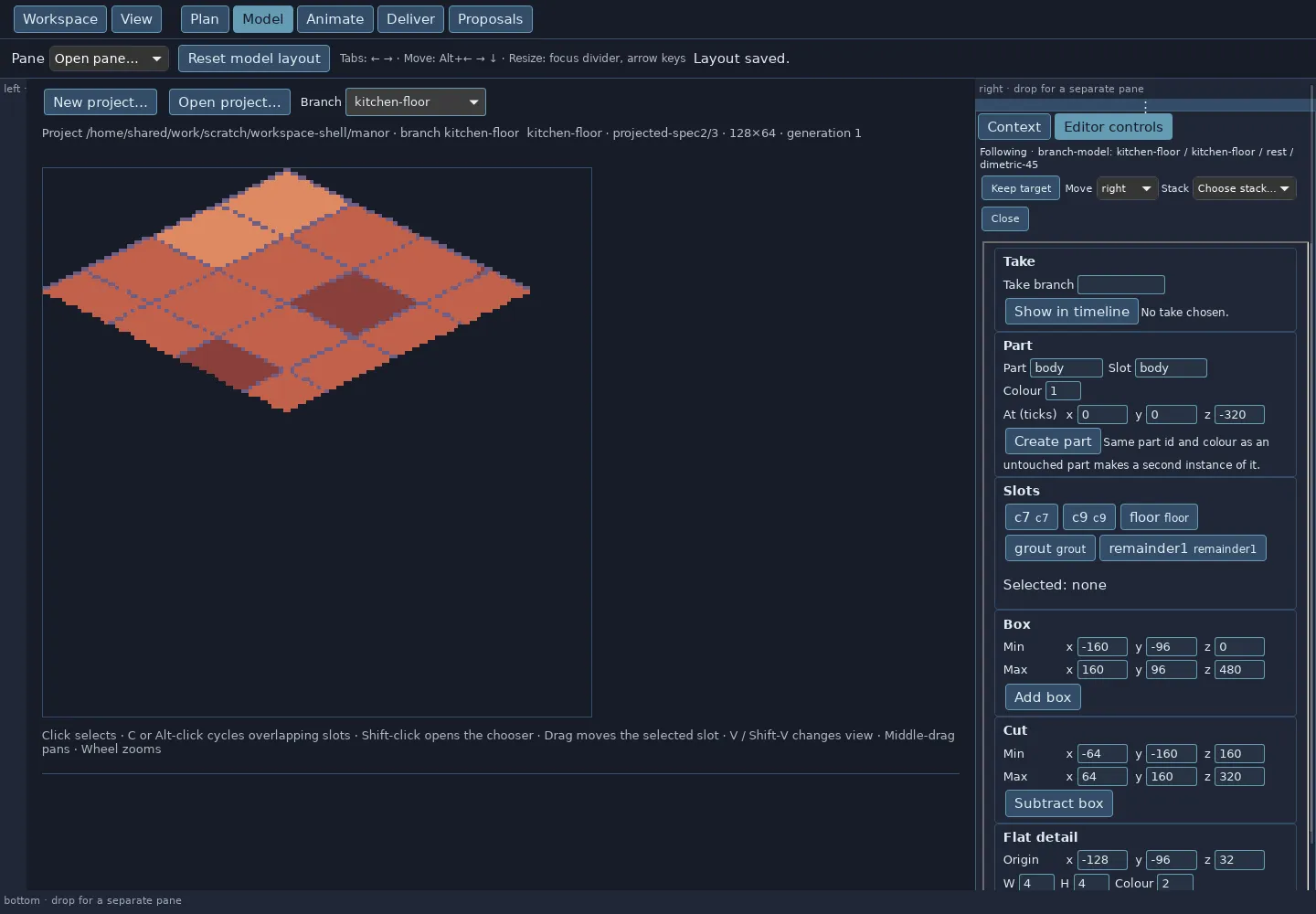Click the Flat detail Origin x field
The image size is (1316, 914).
(x=1102, y=860)
